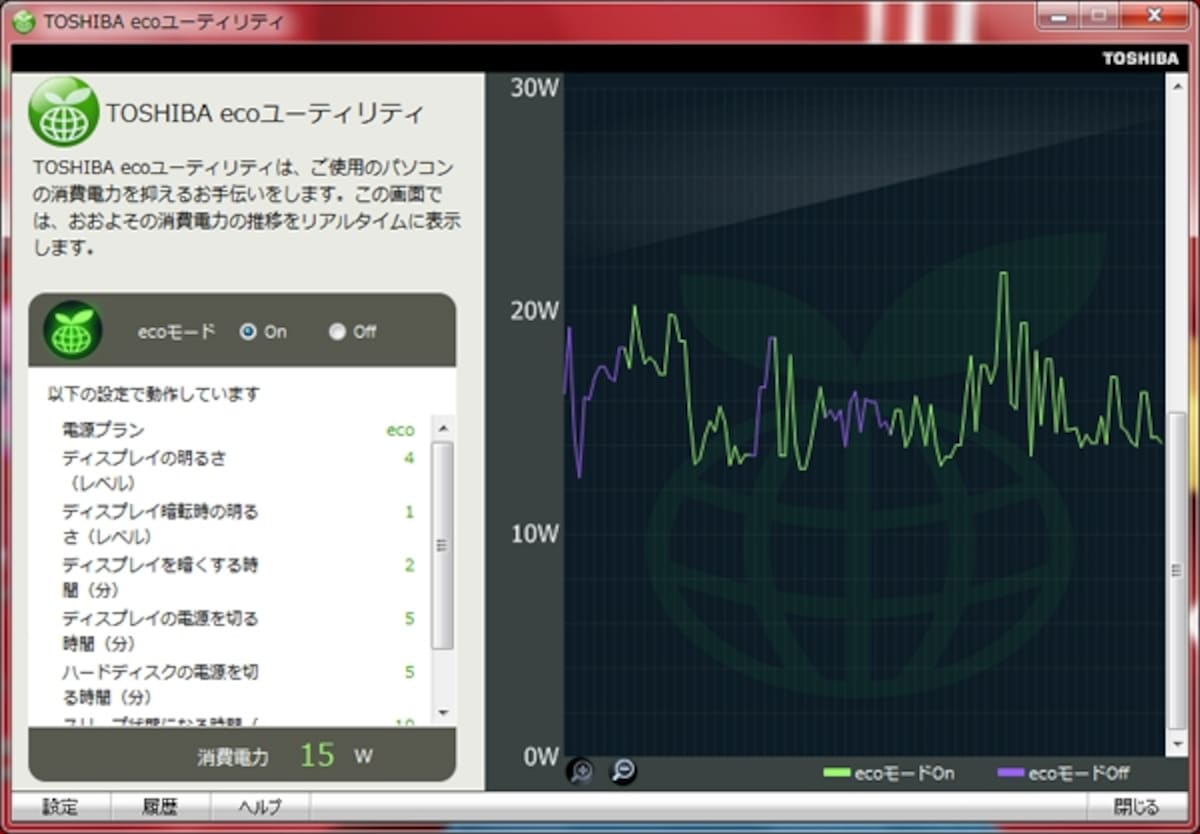
Task: Click the zoom out magnifier below graph
Action: (623, 771)
